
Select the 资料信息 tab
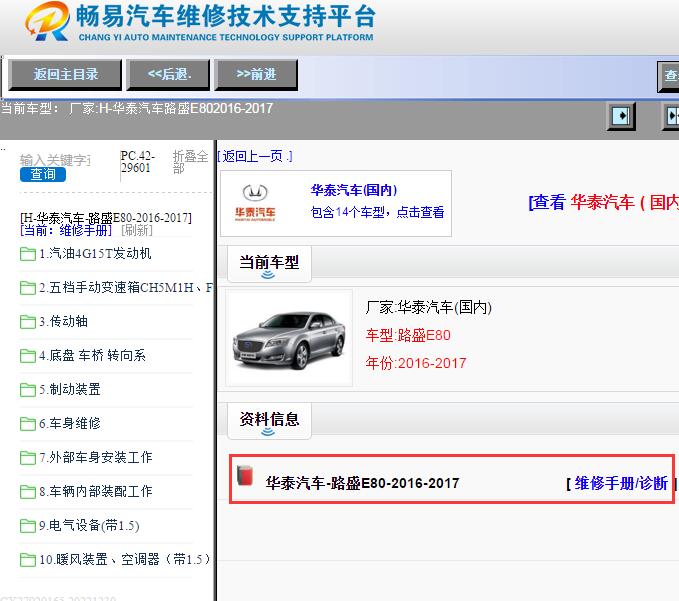tap(269, 421)
